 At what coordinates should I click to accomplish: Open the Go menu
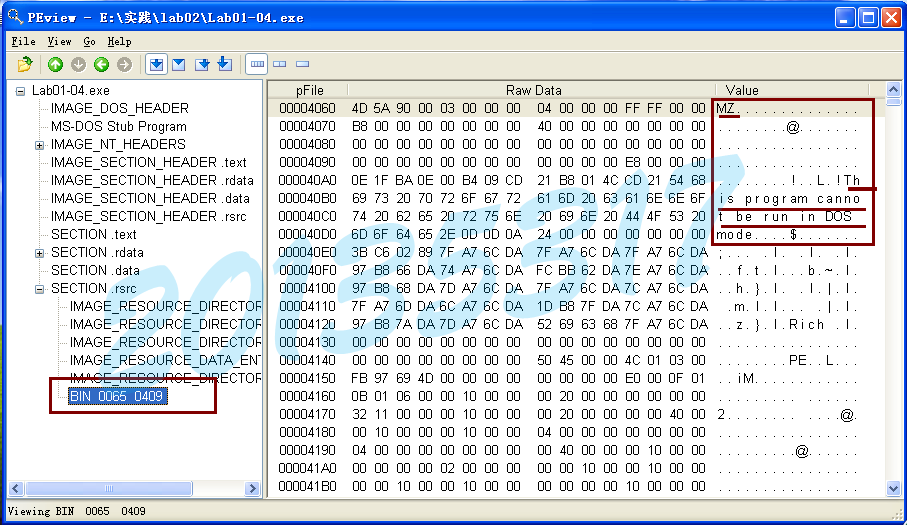point(89,42)
